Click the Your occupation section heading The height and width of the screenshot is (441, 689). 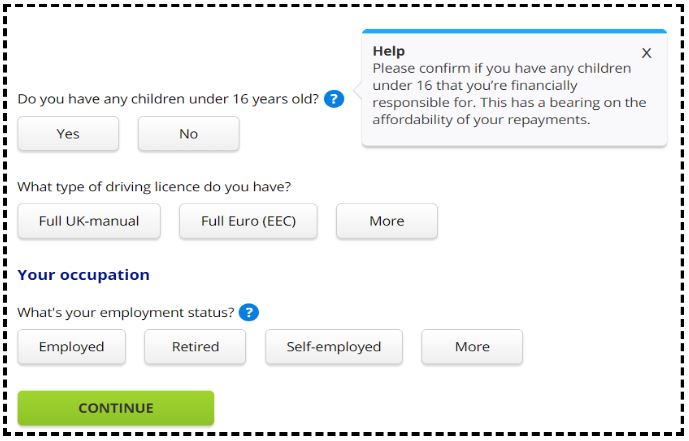click(83, 275)
